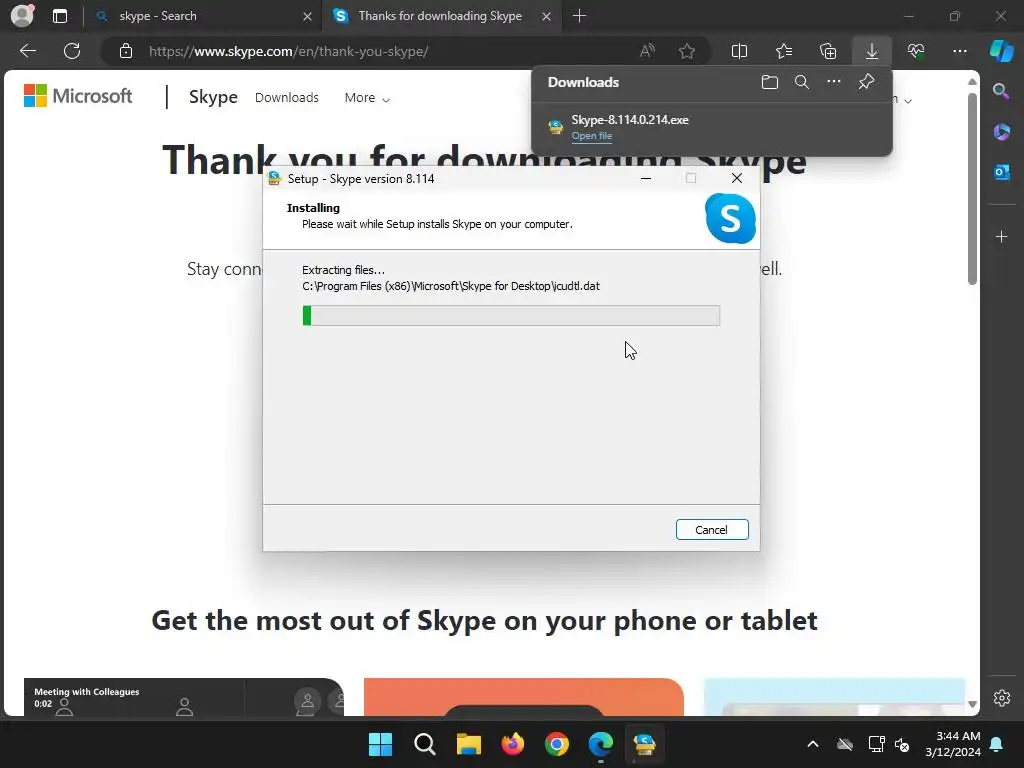Open File Explorer from taskbar
Viewport: 1024px width, 768px height.
[468, 744]
